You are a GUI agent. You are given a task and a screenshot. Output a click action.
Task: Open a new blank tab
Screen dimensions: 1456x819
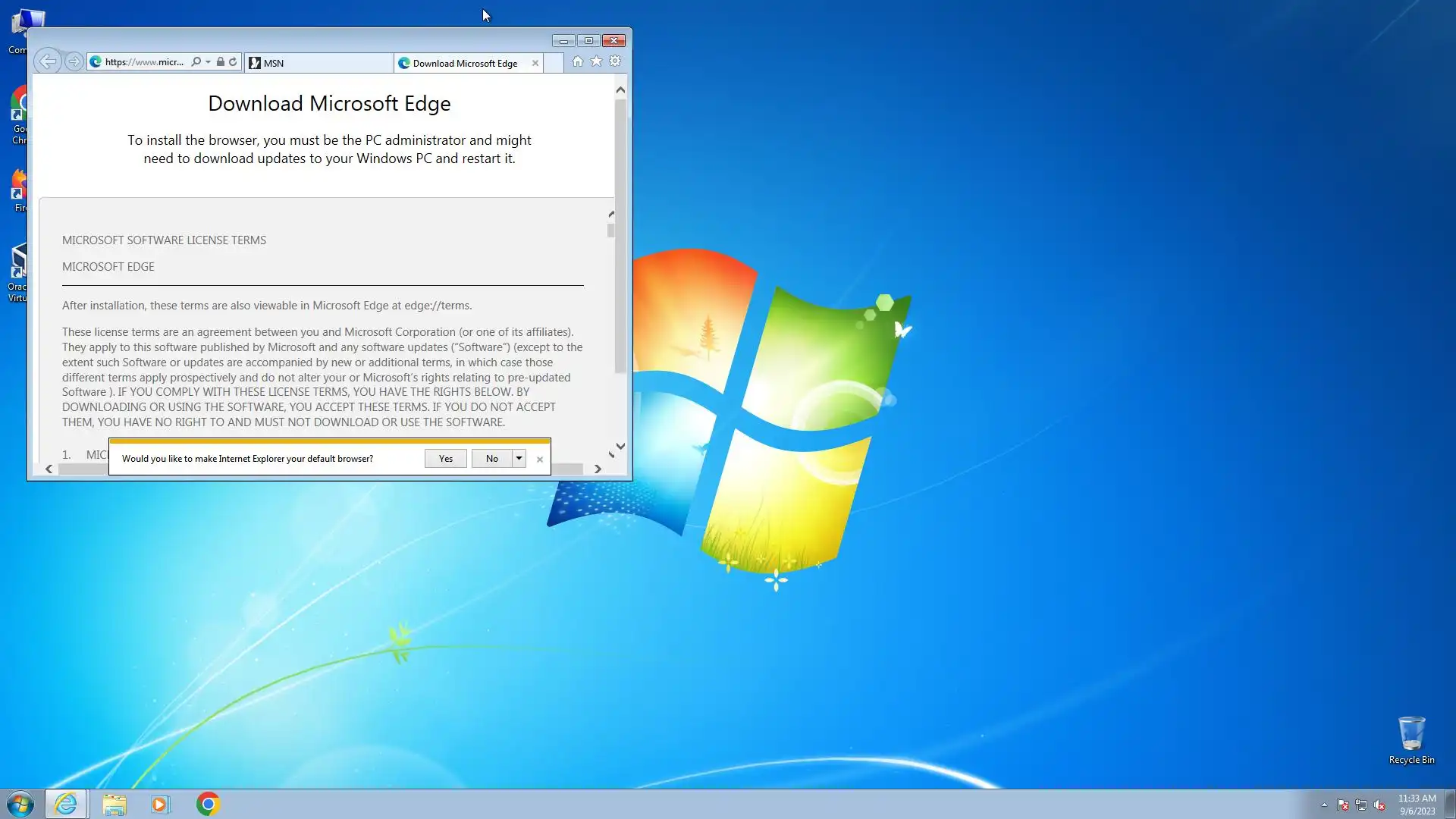554,63
